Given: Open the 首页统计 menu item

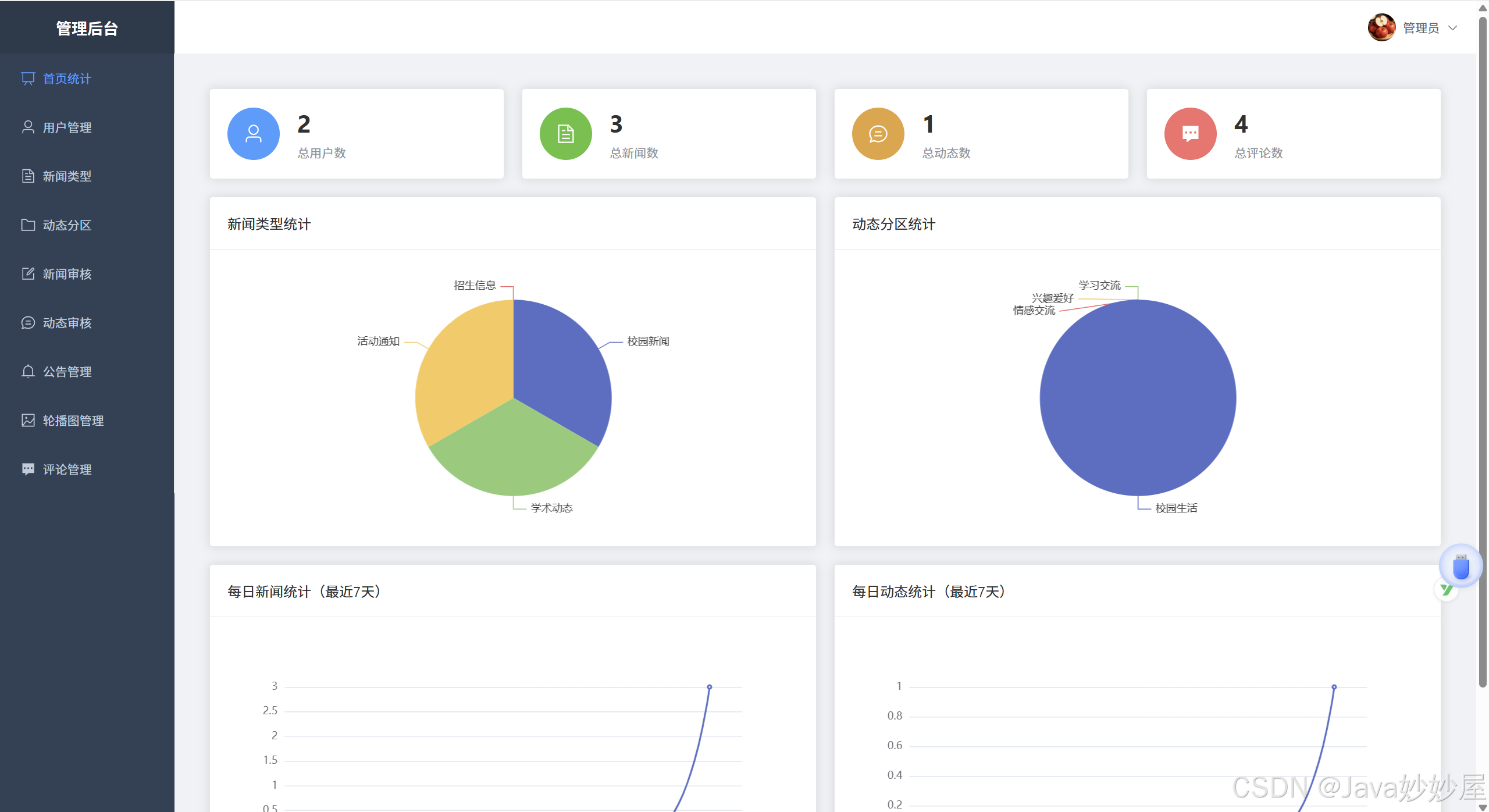Looking at the screenshot, I should pyautogui.click(x=67, y=79).
